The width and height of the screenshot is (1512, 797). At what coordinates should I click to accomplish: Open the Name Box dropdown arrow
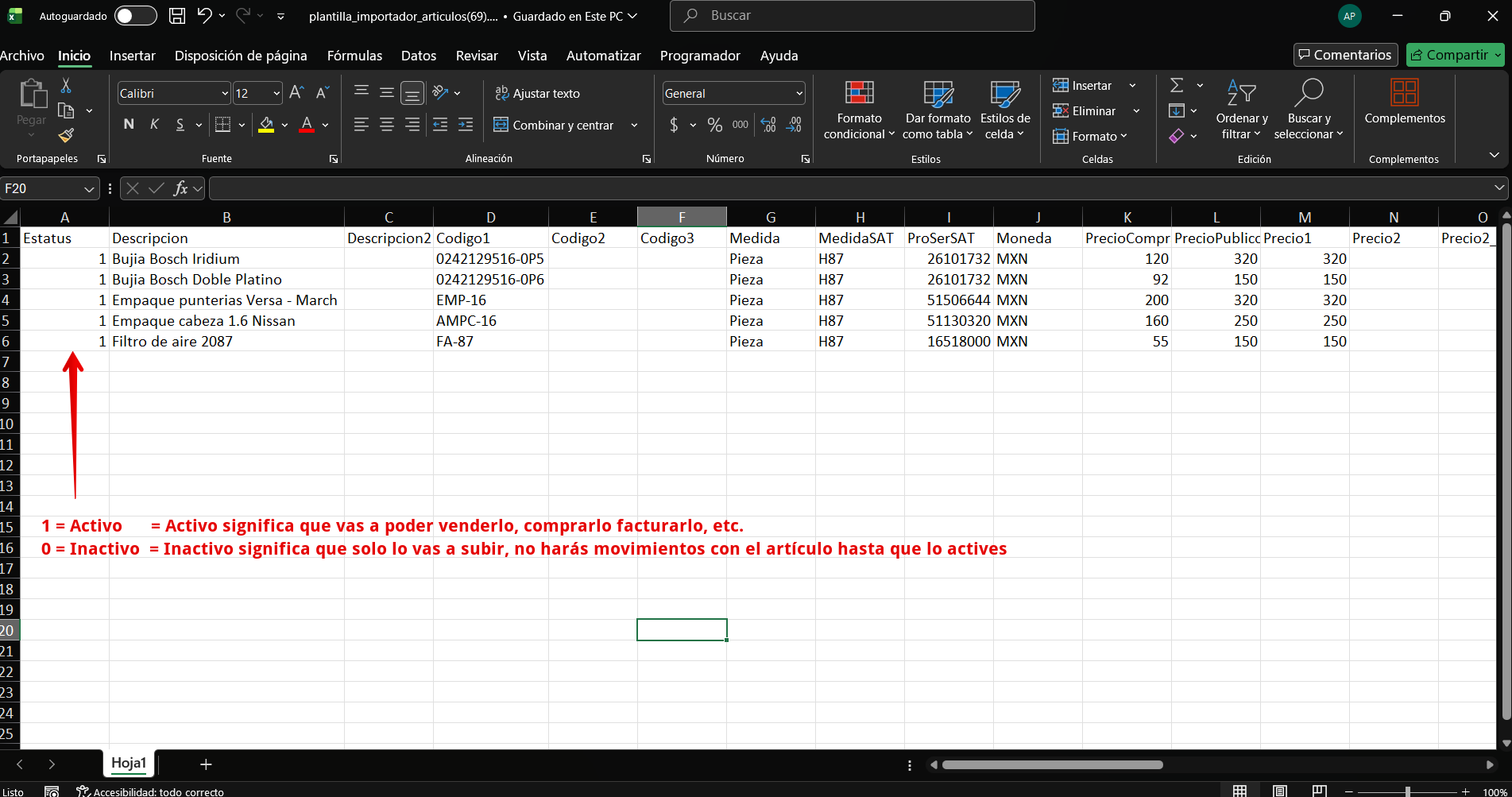point(88,189)
